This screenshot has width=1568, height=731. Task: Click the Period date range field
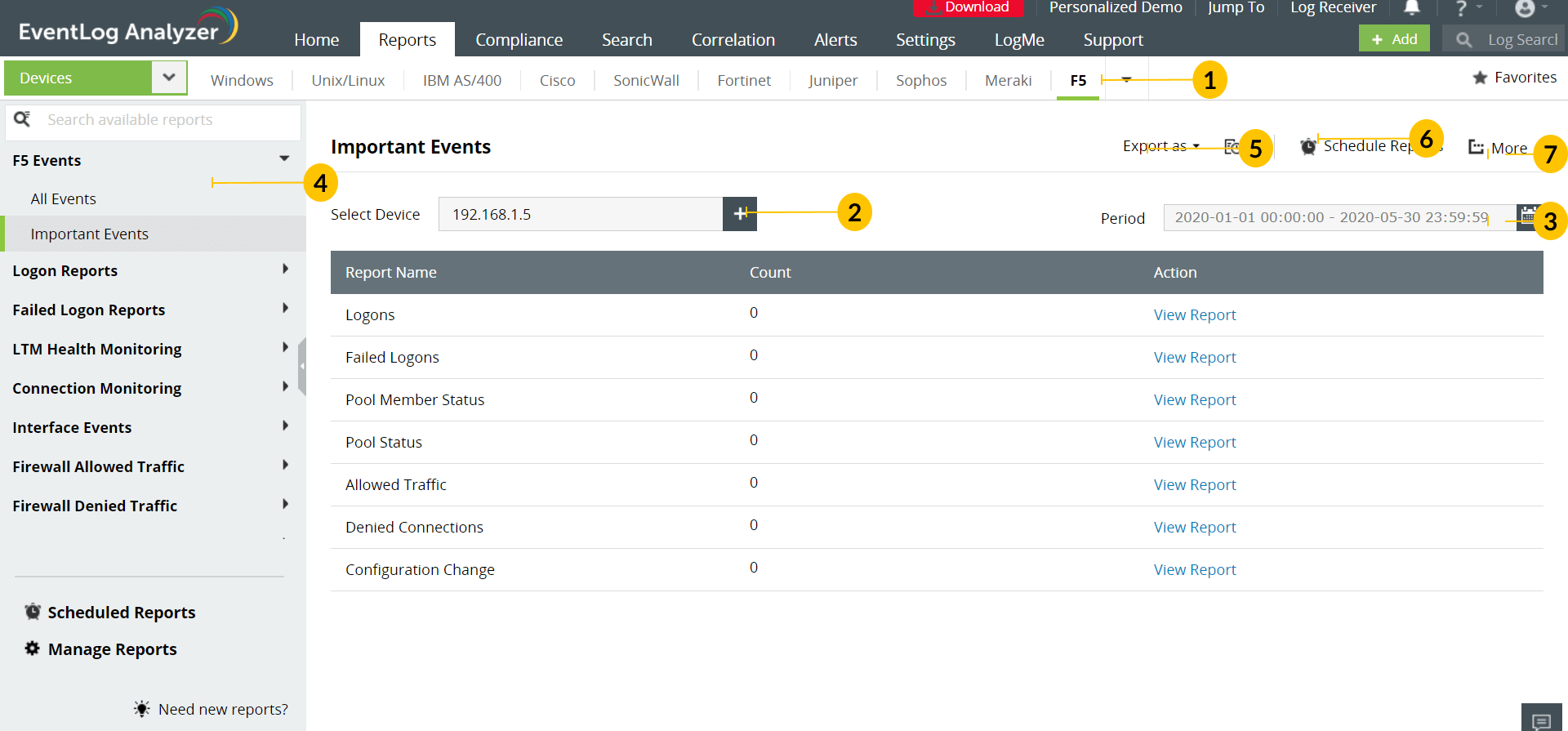pos(1339,217)
